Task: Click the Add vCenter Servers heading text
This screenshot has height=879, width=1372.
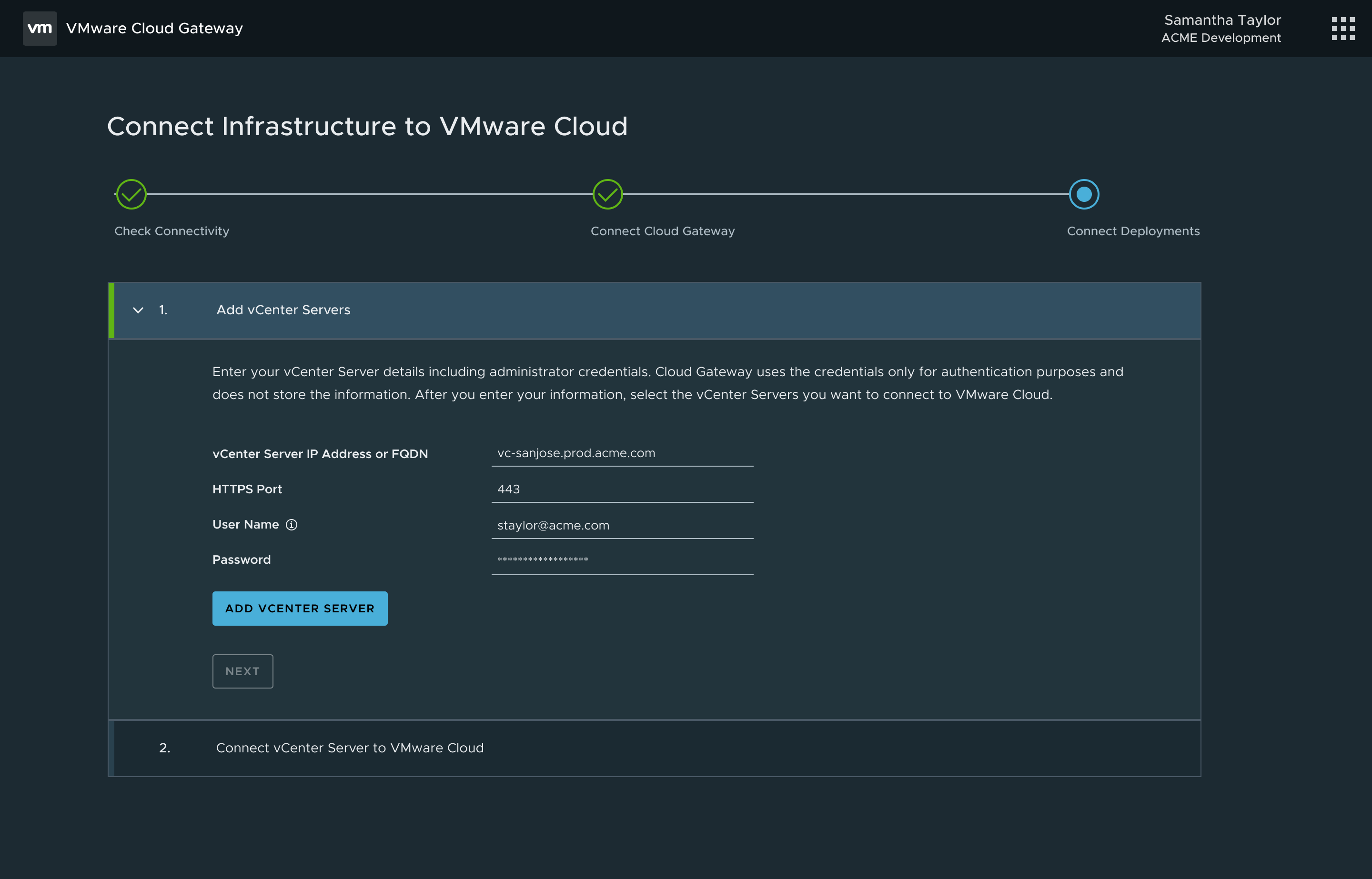Action: (x=283, y=310)
